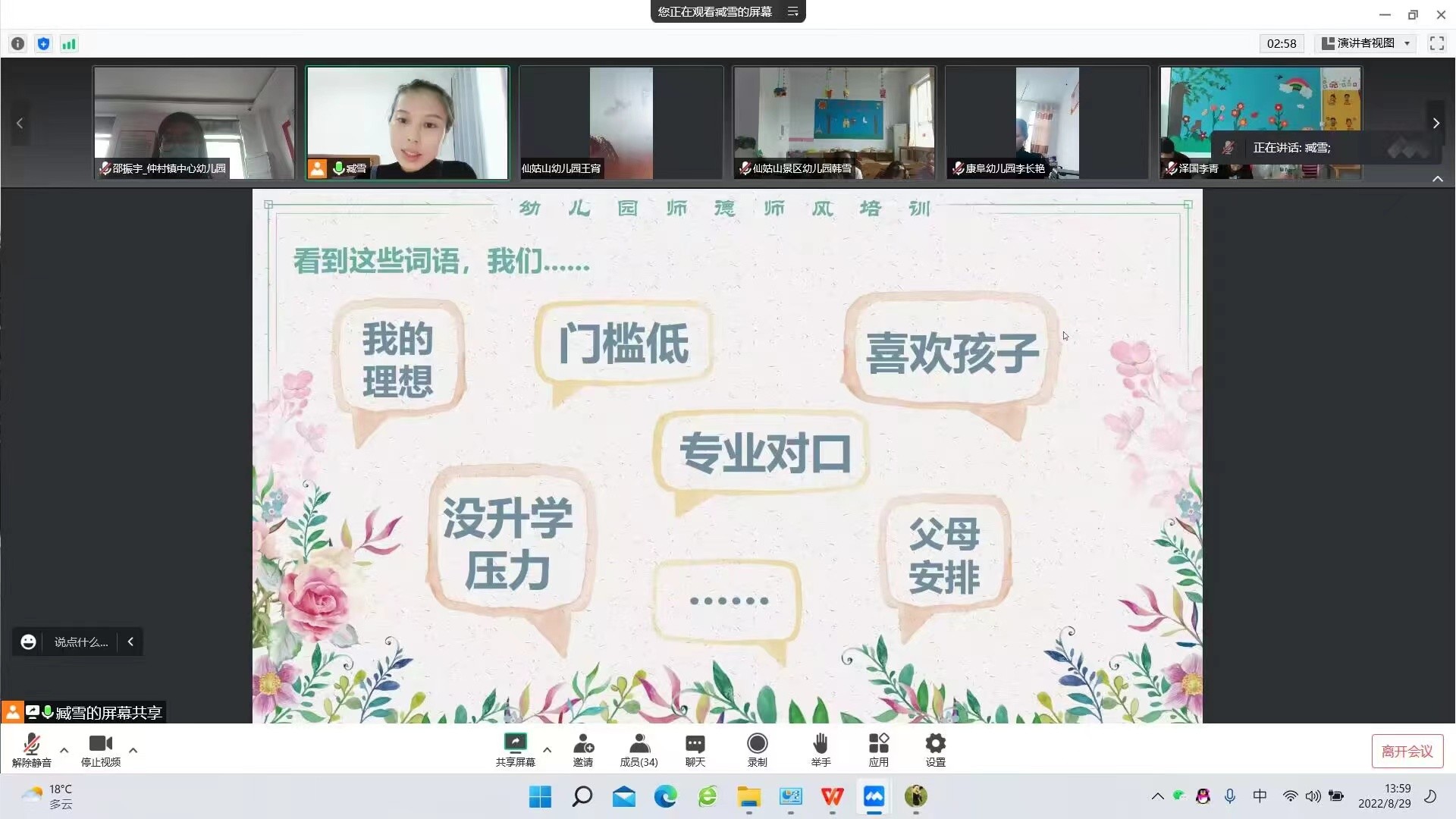Click 离开会议 leave meeting button

coord(1407,751)
